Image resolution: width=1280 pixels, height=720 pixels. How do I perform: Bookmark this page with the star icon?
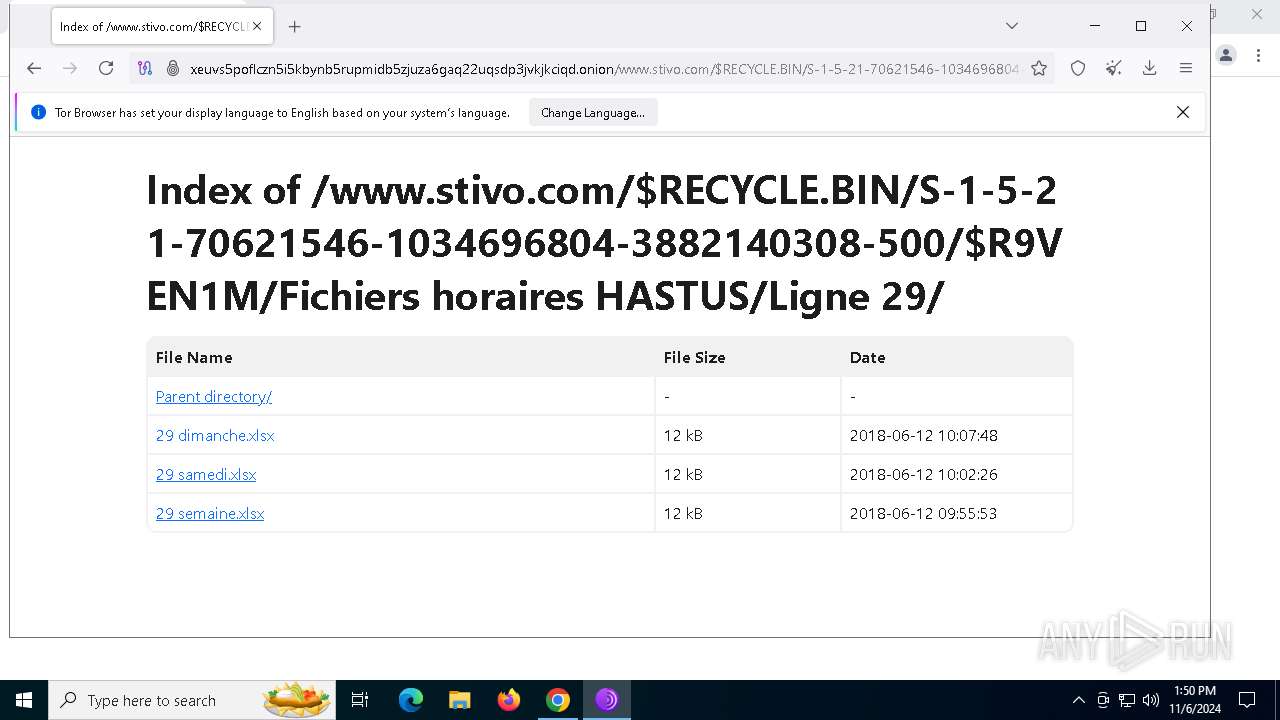pyautogui.click(x=1039, y=68)
